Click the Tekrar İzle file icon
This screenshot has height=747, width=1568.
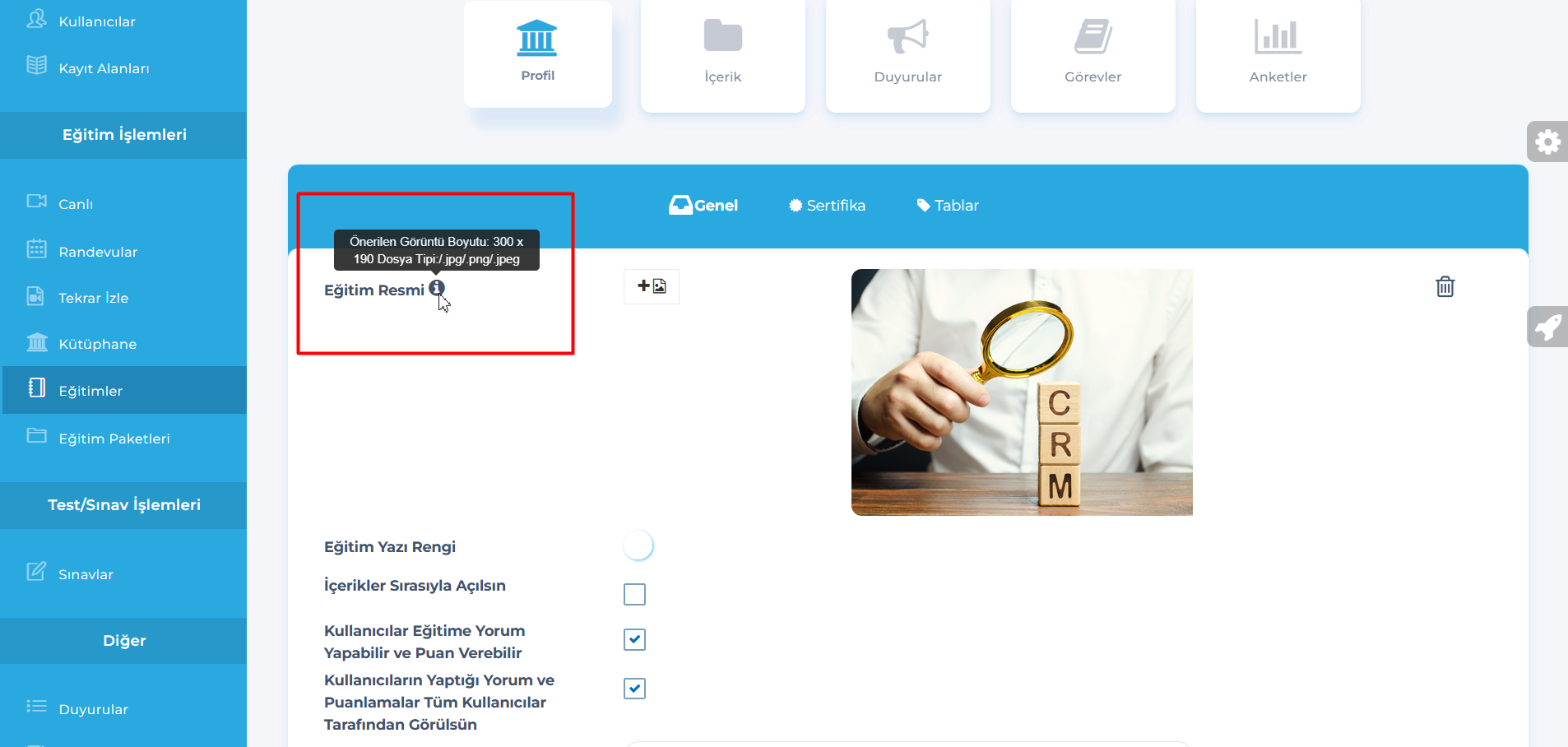pos(35,295)
